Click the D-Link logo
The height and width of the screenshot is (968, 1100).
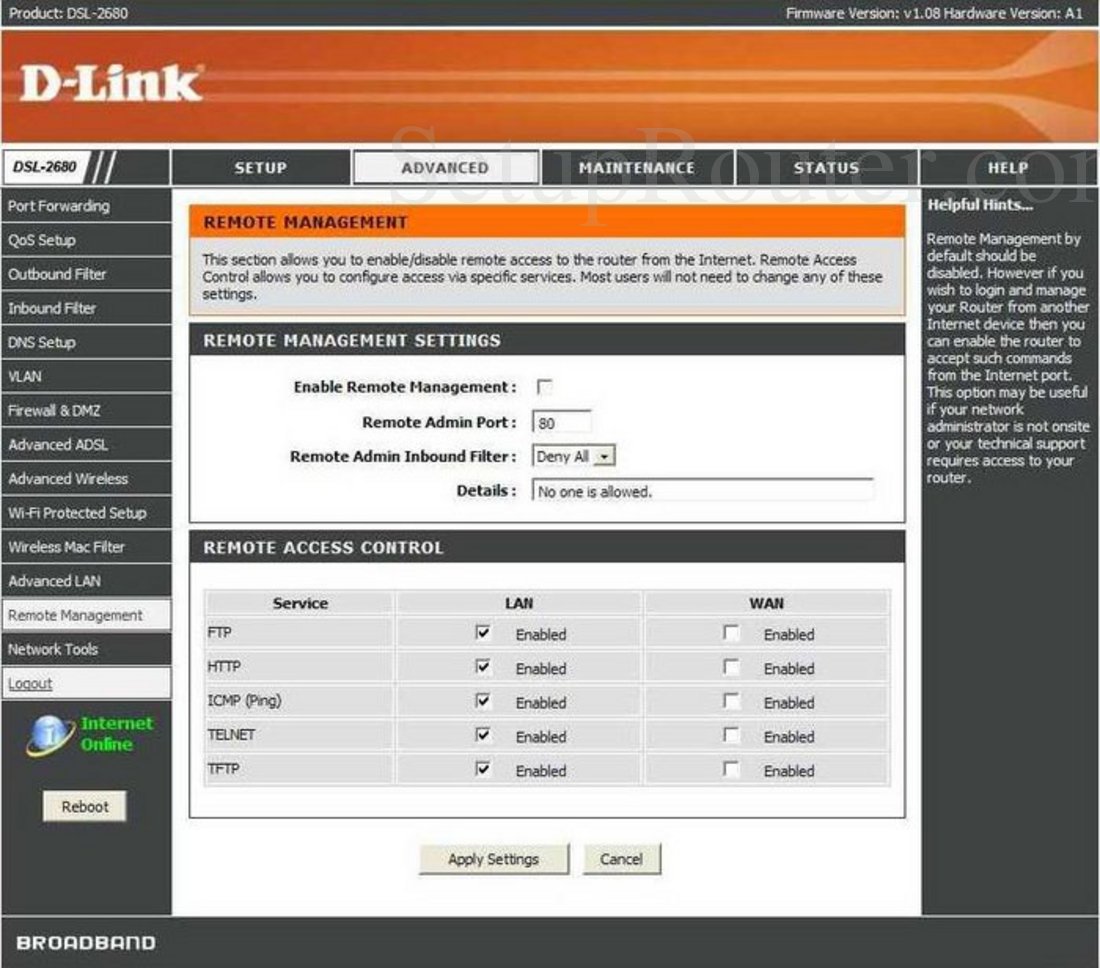[x=111, y=84]
